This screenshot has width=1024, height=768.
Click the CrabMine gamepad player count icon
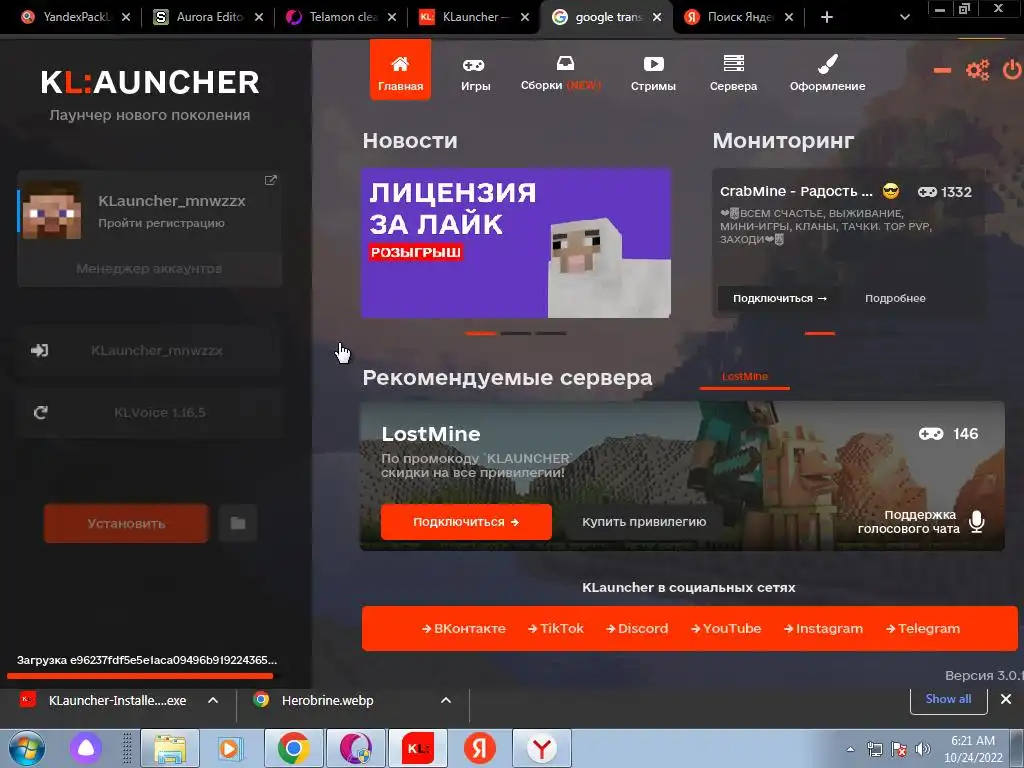pyautogui.click(x=927, y=192)
